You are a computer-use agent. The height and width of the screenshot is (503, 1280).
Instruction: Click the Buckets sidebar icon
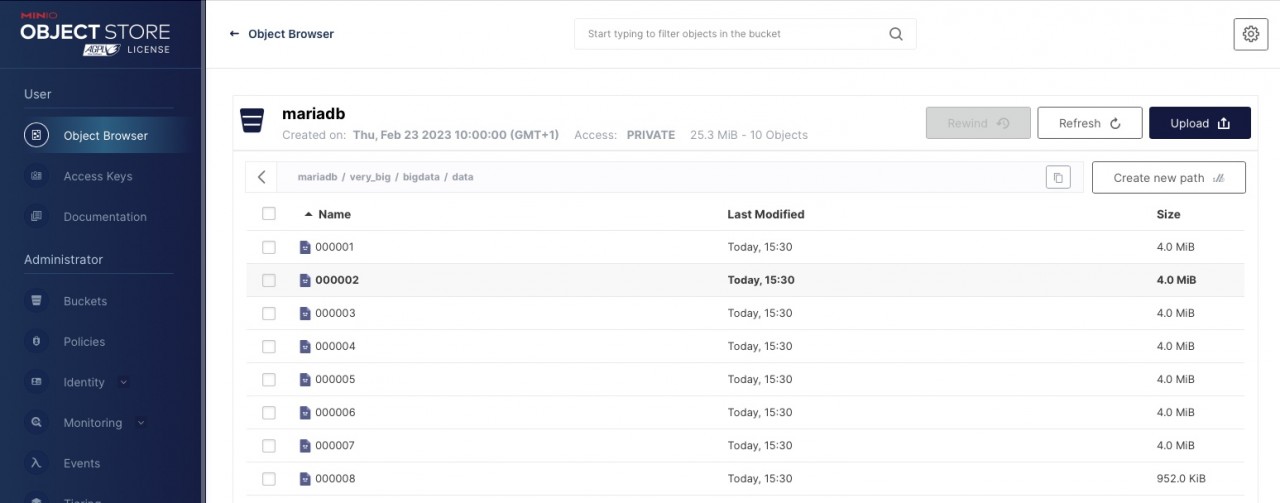(x=36, y=301)
